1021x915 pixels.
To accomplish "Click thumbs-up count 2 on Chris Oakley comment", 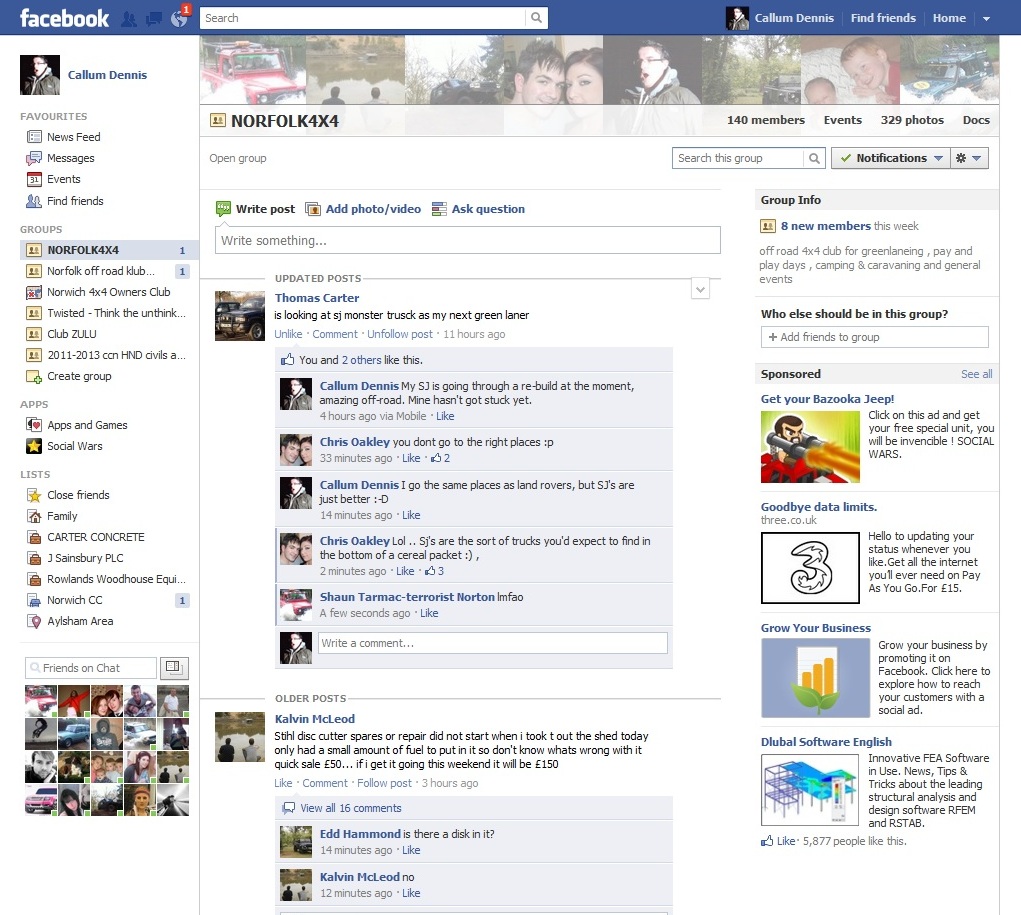I will 440,458.
